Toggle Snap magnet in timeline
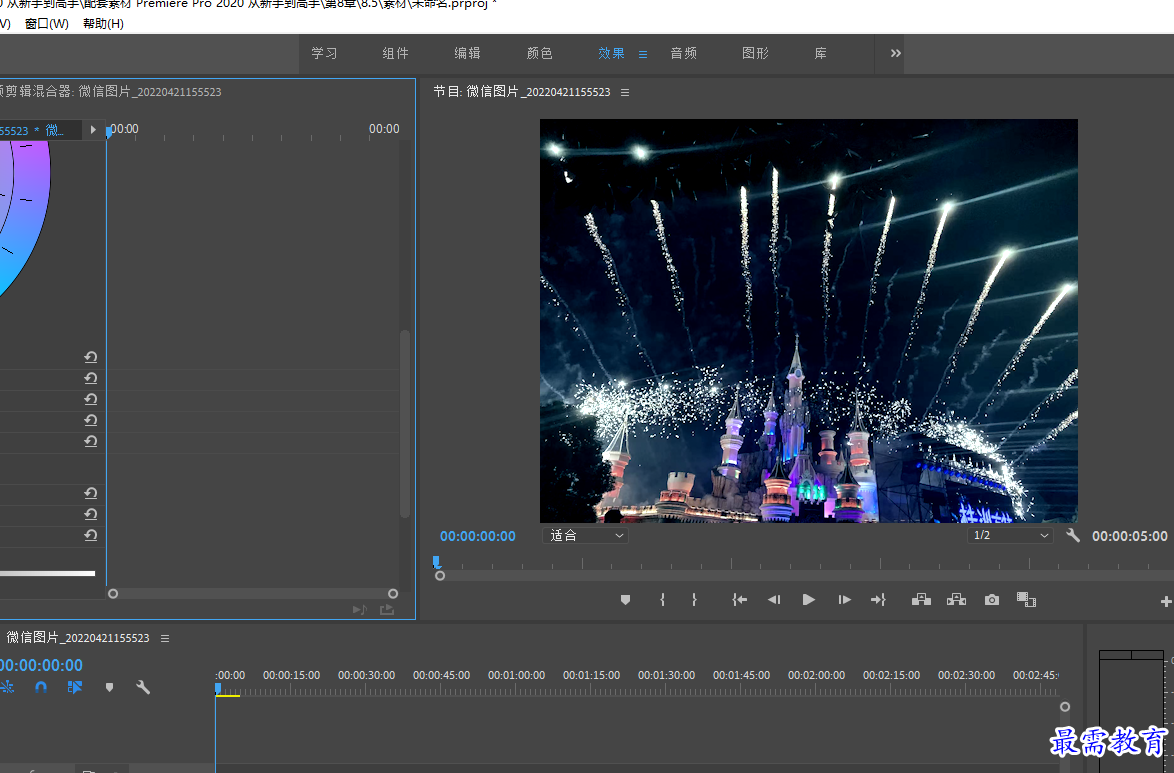The image size is (1174, 773). click(x=41, y=687)
